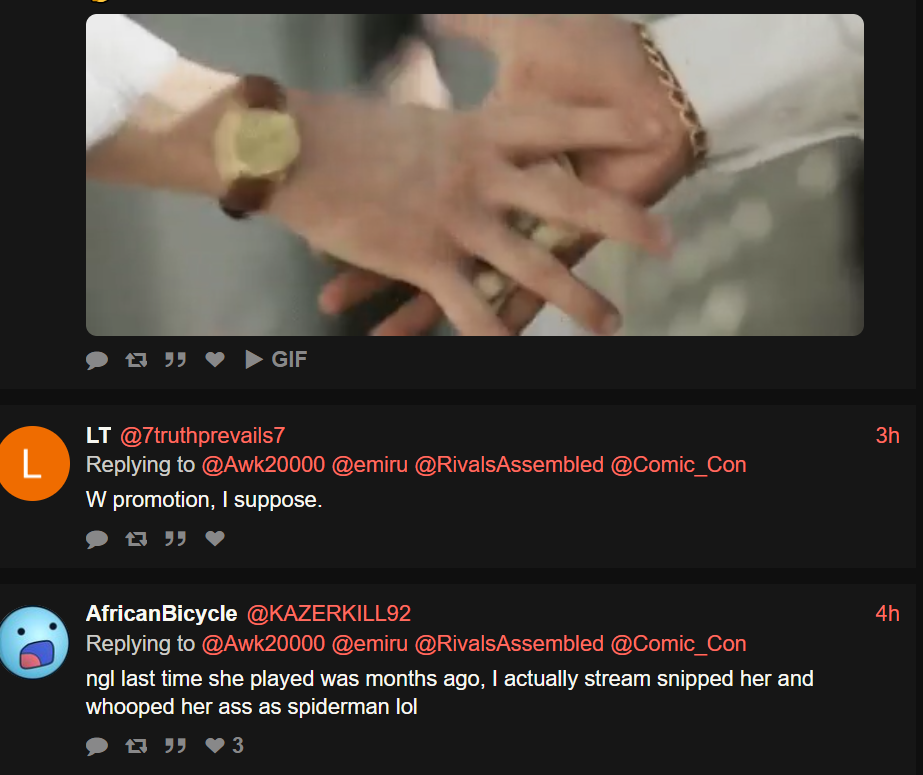Open @RivalsAssembled mention in LT's reply
Image resolution: width=923 pixels, height=775 pixels.
(x=509, y=465)
